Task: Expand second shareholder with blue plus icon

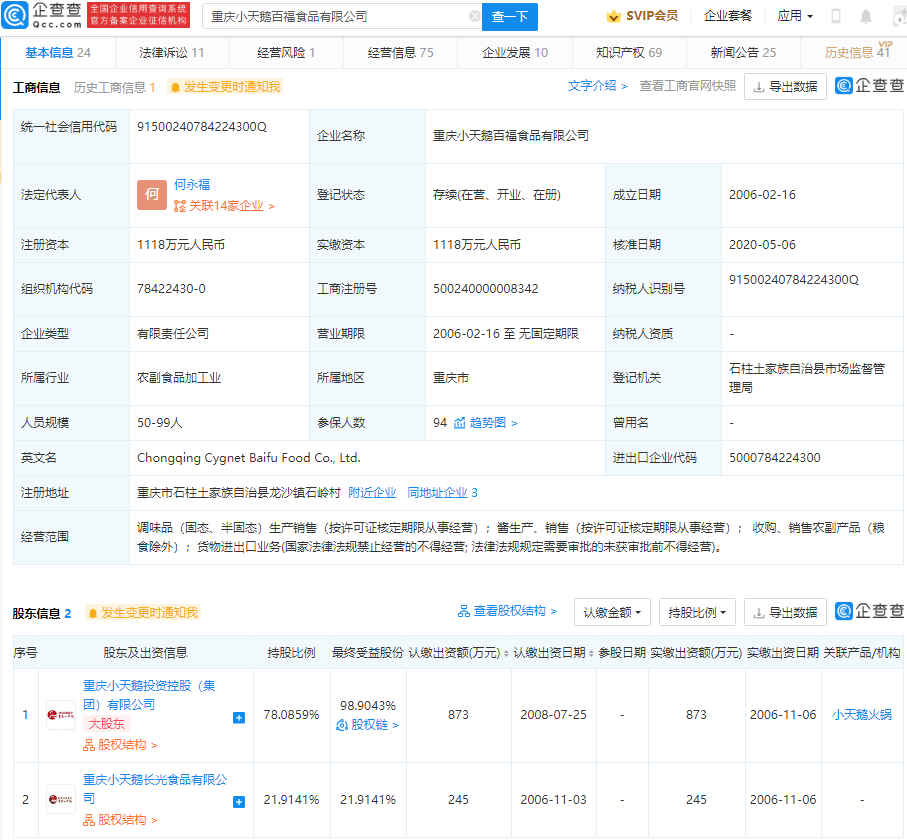Action: point(239,801)
